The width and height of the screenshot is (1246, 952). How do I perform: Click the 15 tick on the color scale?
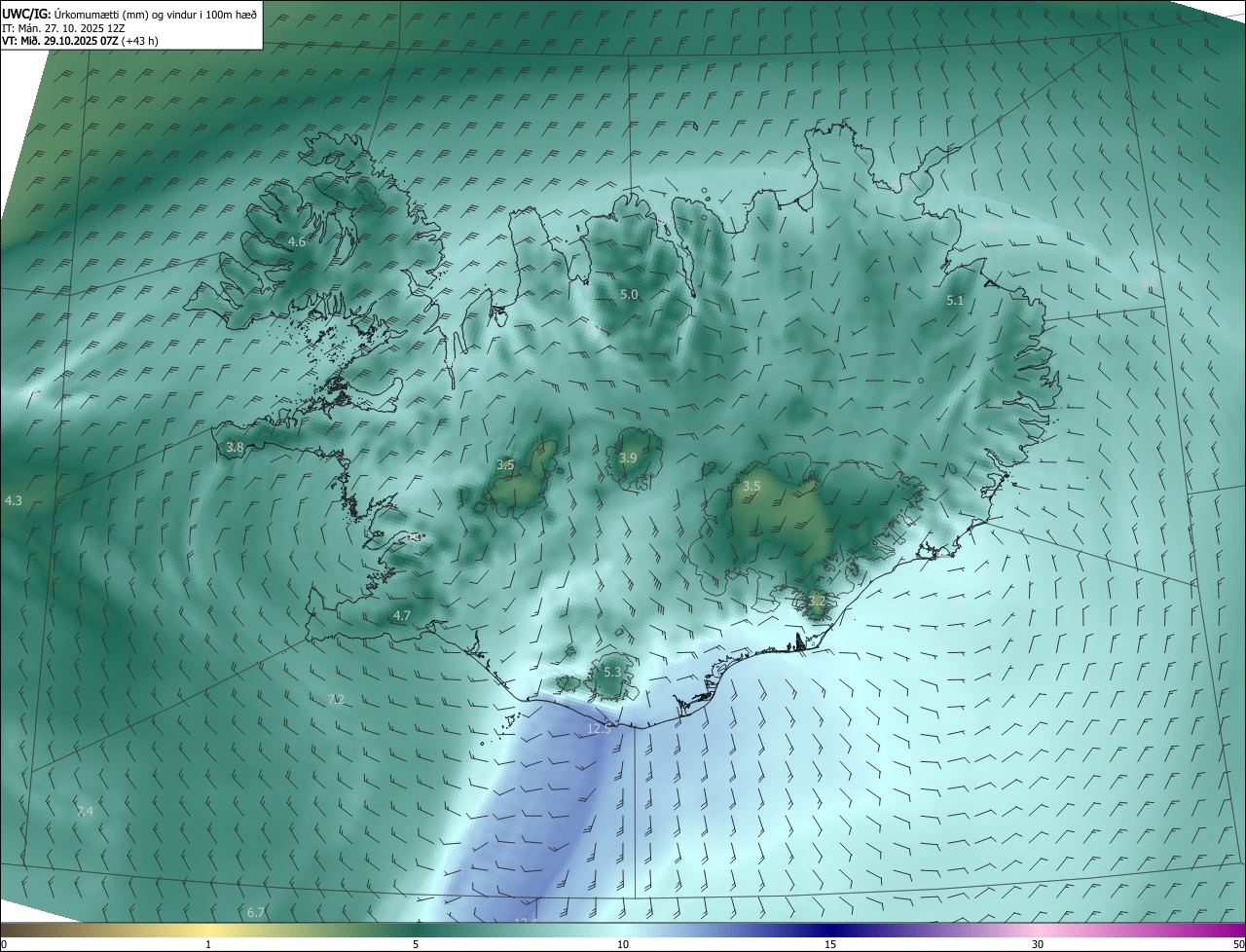(830, 944)
